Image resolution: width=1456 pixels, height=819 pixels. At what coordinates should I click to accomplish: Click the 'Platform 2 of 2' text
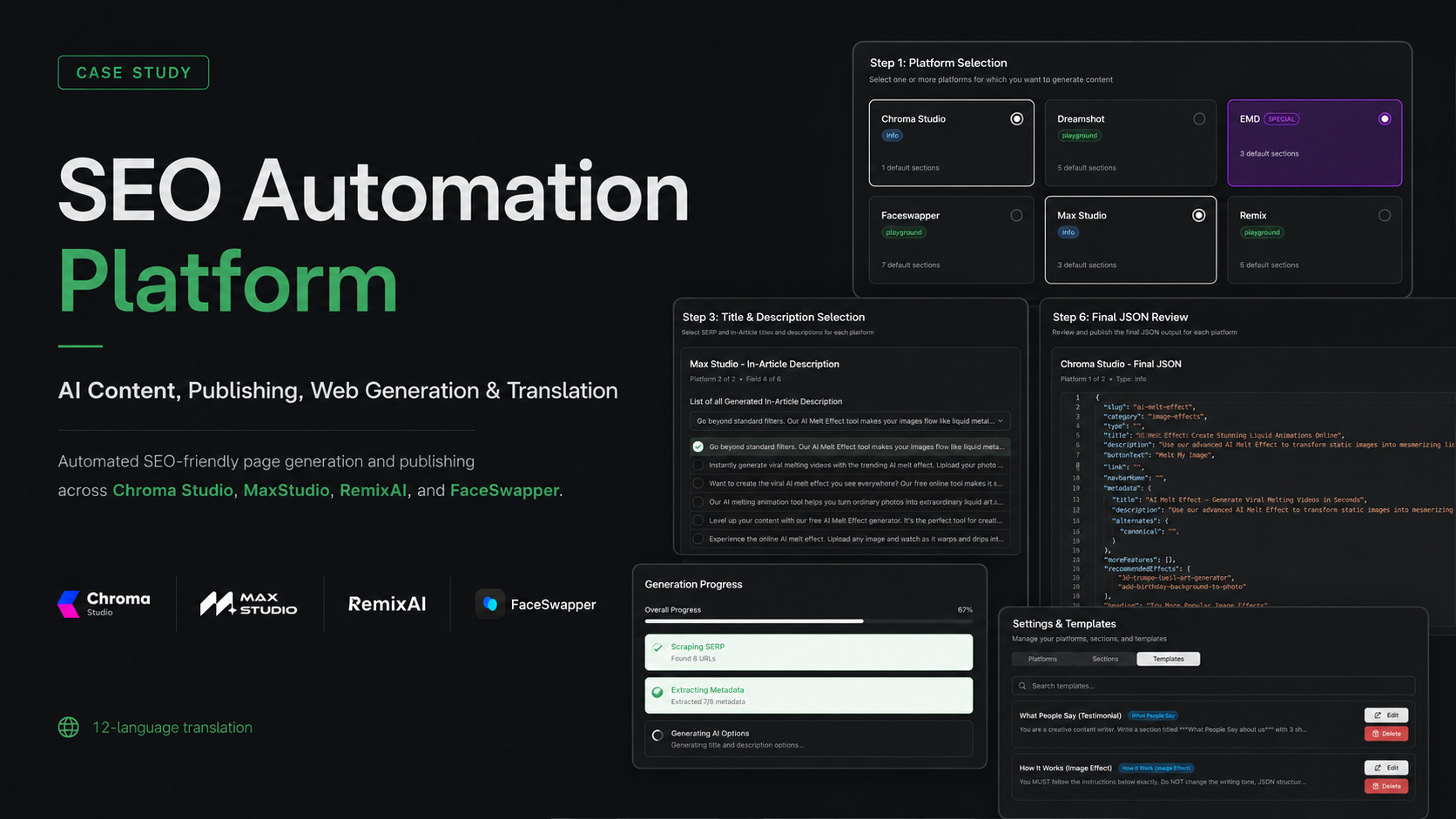[x=712, y=379]
